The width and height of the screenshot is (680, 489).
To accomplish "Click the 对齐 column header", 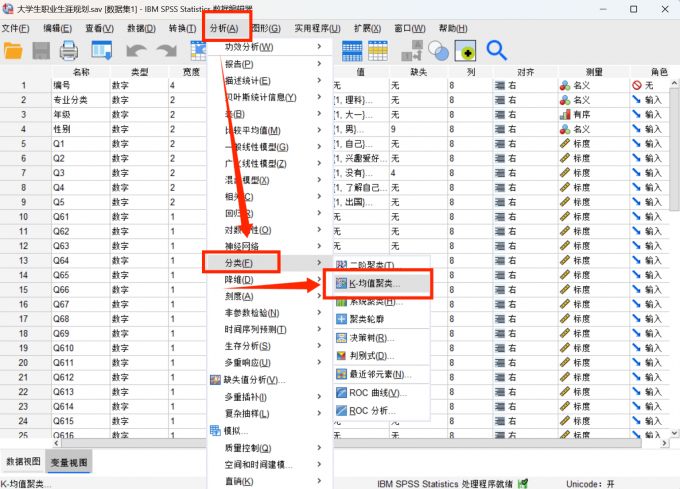I will (x=526, y=72).
